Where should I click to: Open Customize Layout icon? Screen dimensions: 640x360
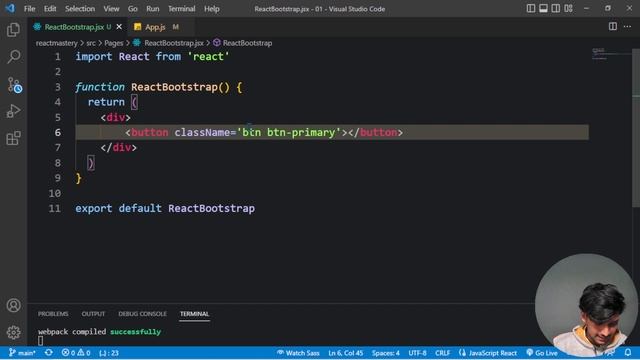coord(569,9)
